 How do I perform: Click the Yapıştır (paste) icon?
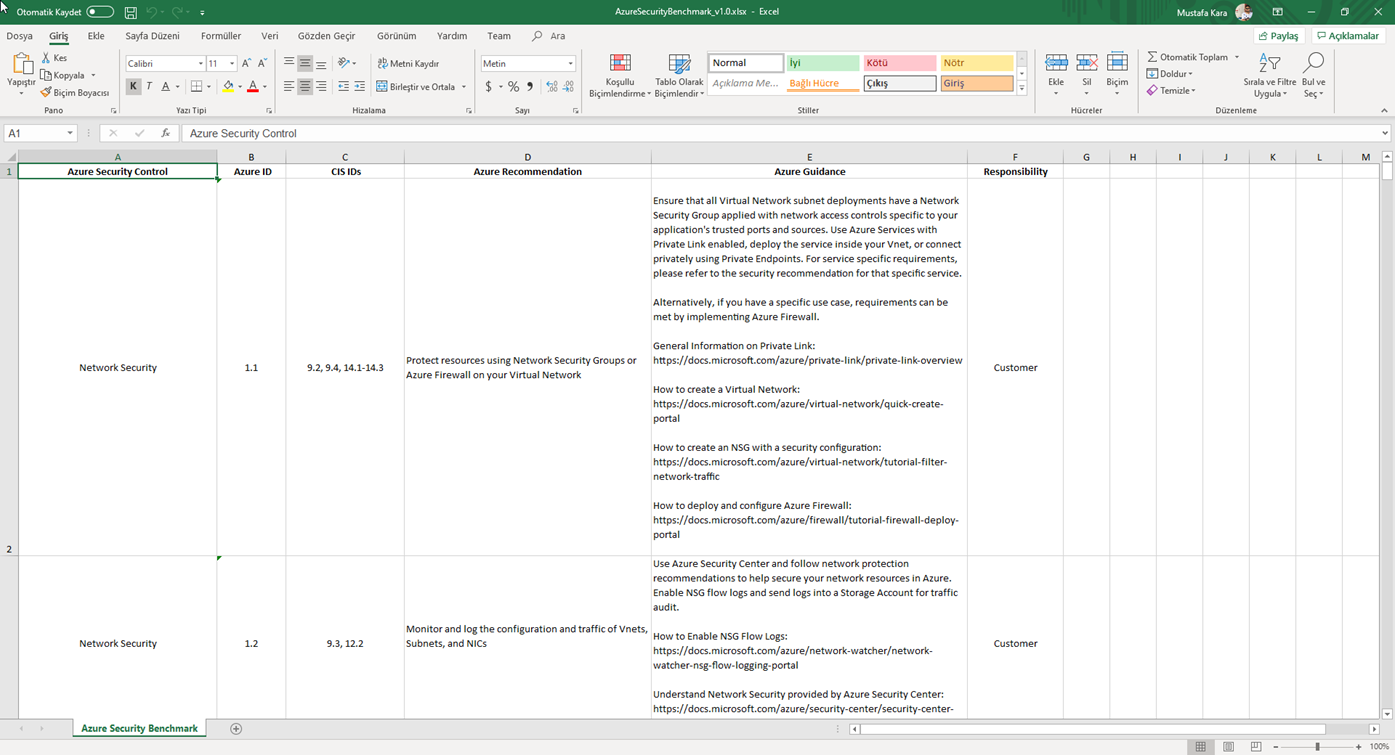point(21,66)
